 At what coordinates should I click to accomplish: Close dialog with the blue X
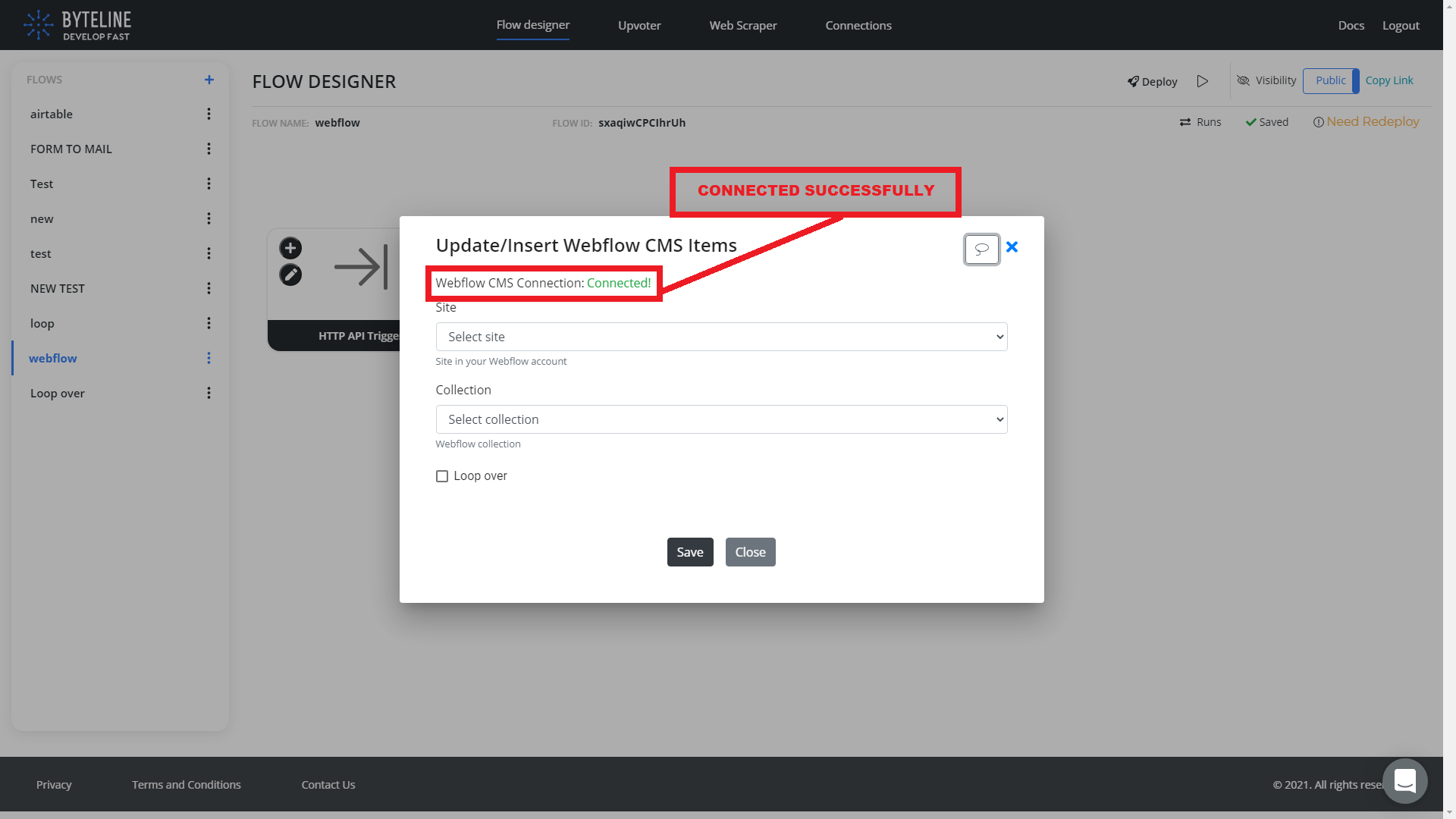[1012, 247]
